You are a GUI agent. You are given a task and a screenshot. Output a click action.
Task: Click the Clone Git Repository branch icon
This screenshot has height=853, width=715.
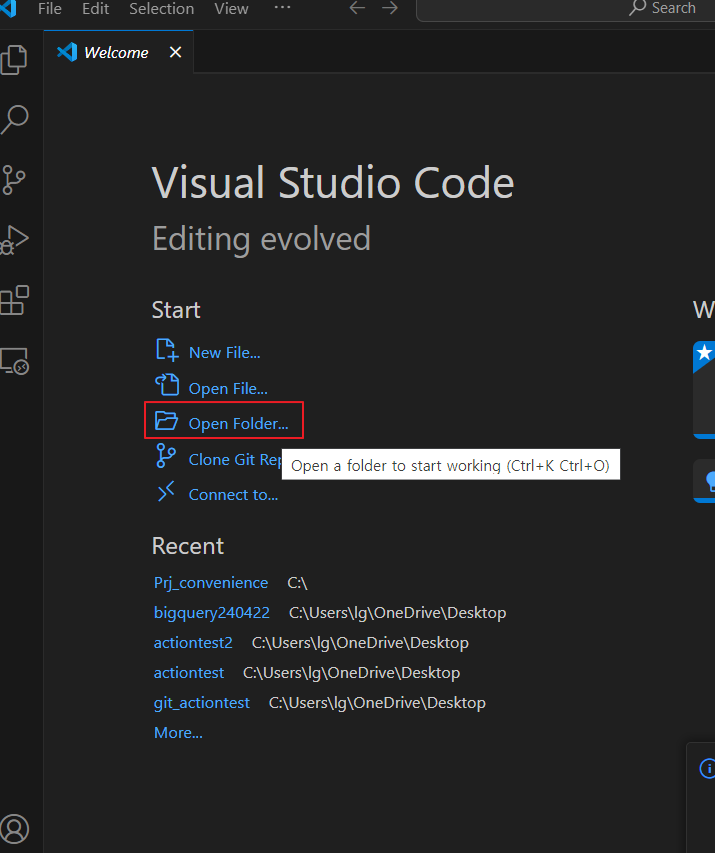pyautogui.click(x=165, y=456)
